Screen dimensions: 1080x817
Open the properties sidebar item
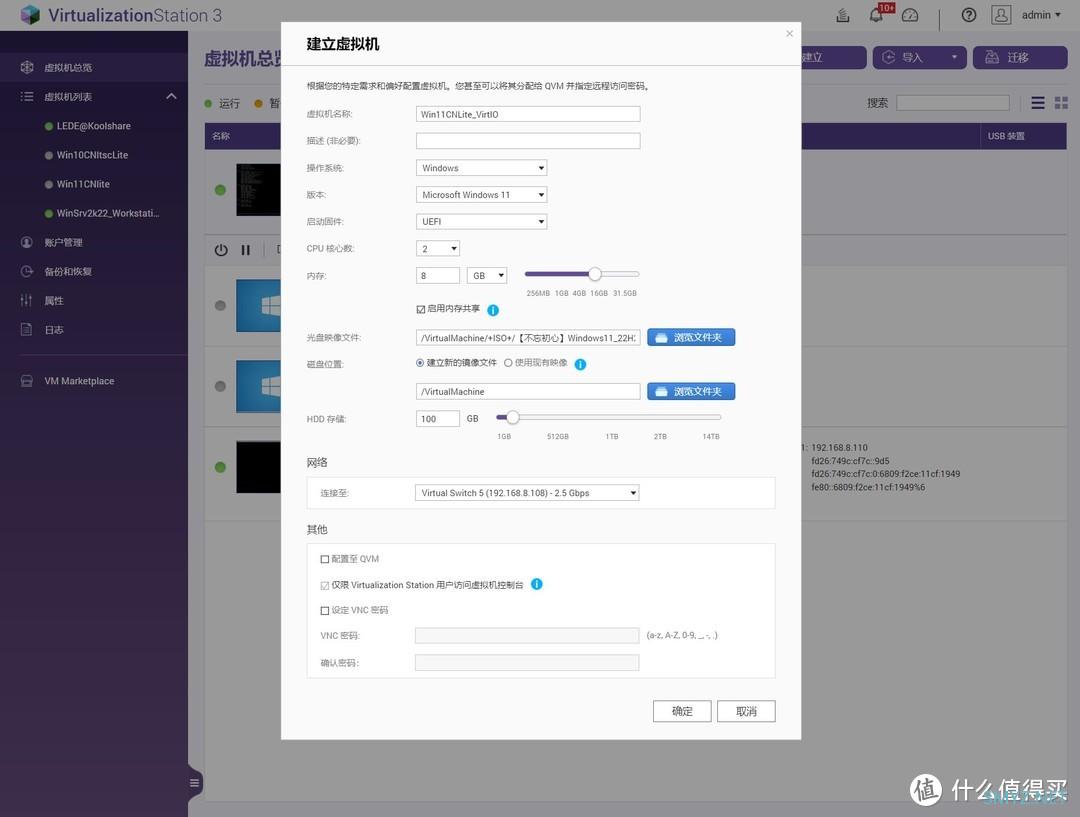point(54,300)
